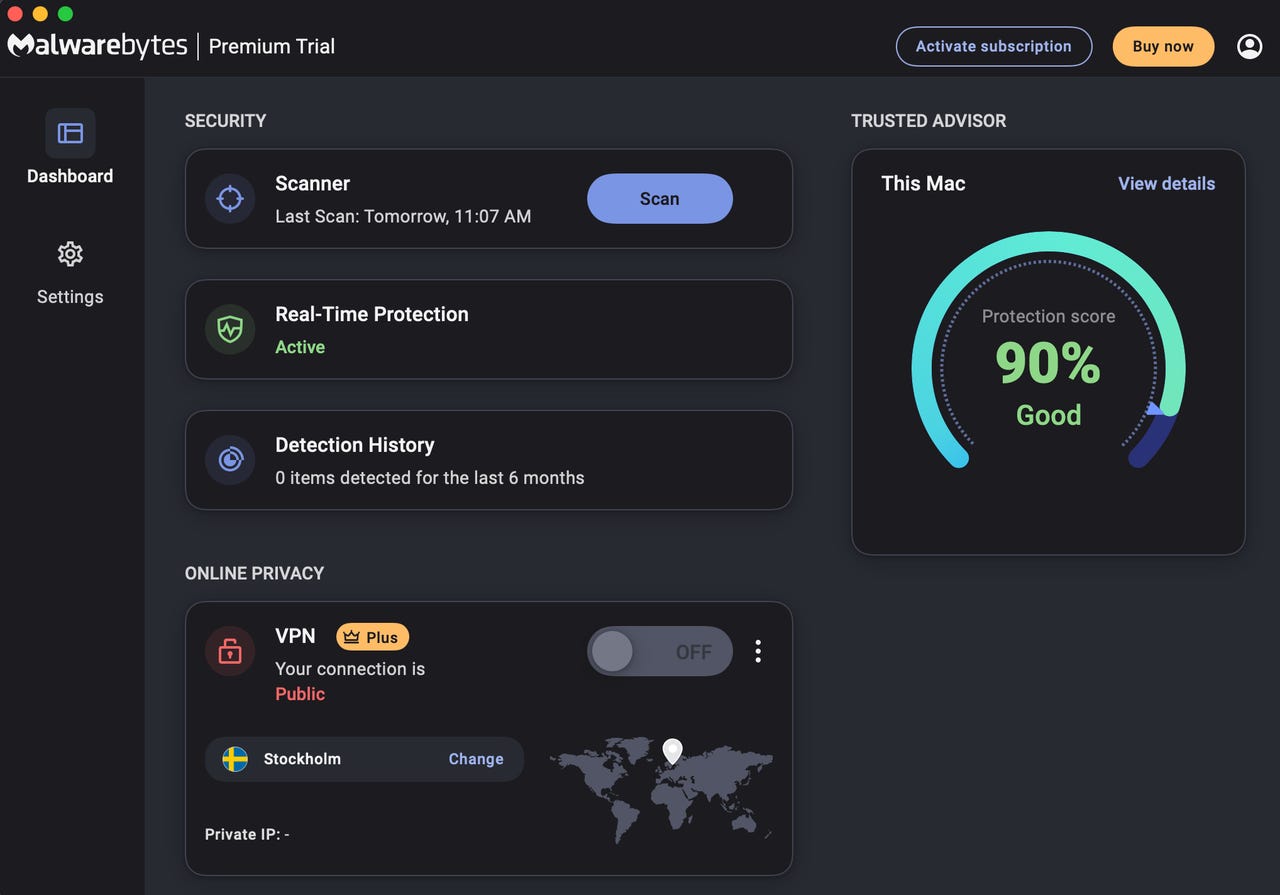Click the Premium Trial label
The height and width of the screenshot is (895, 1280).
272,46
